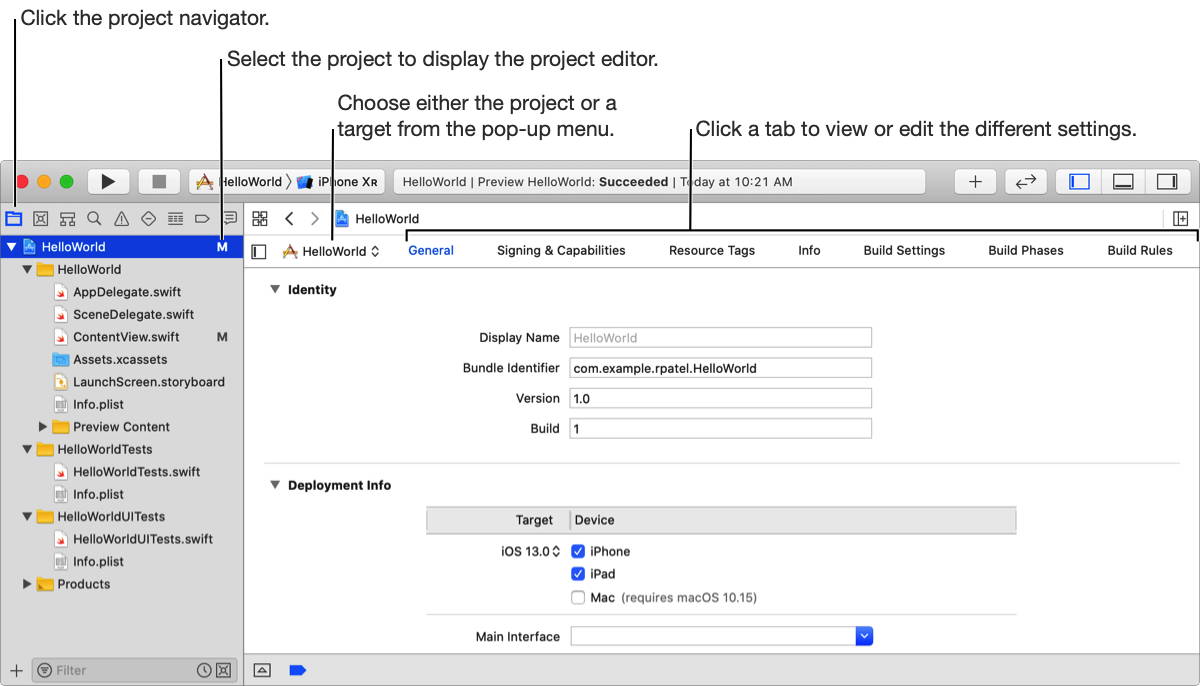Open the report navigator
Viewport: 1202px width, 686px height.
tap(229, 218)
